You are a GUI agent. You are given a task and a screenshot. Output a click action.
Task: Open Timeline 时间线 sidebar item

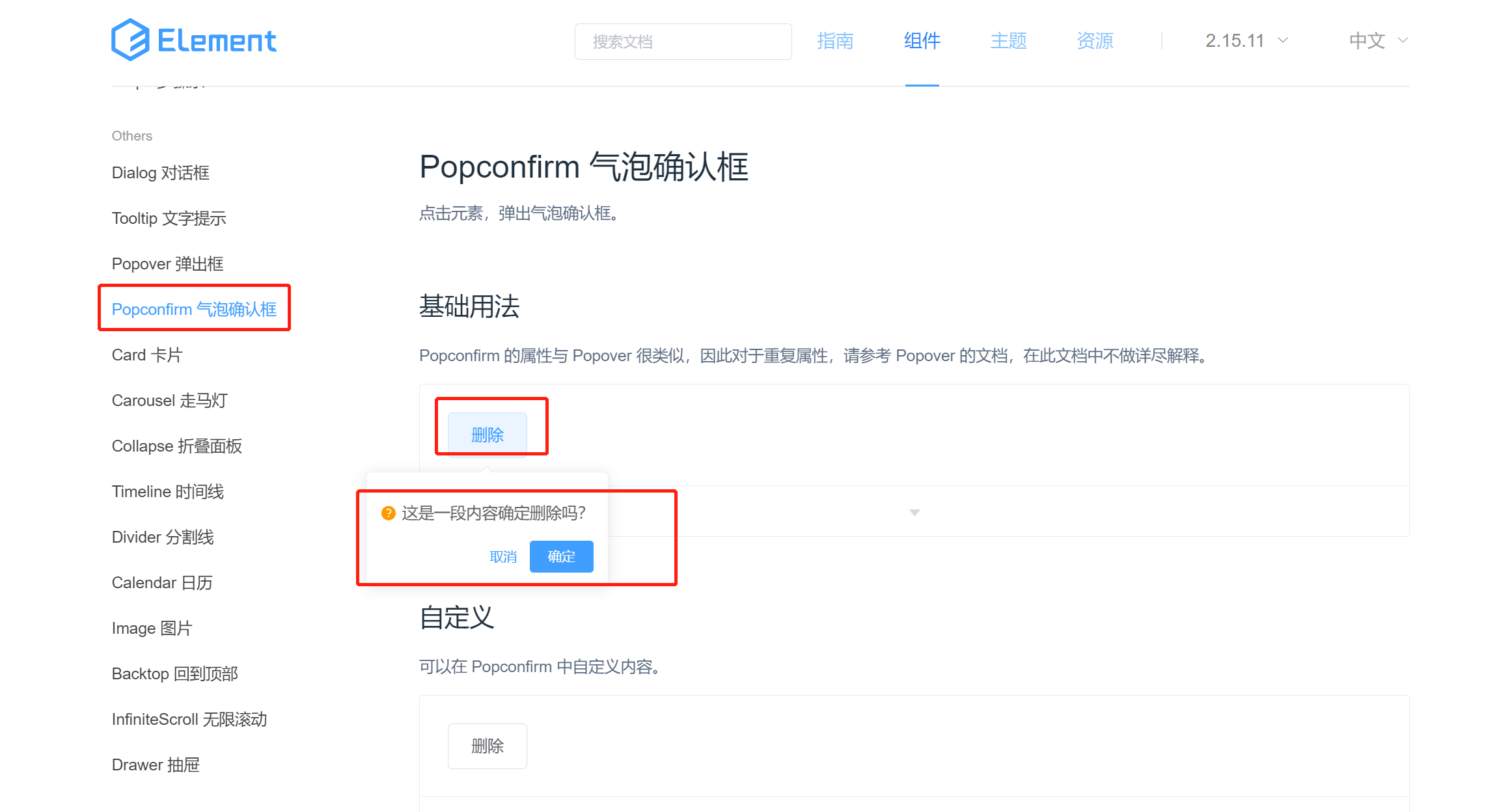(x=167, y=492)
